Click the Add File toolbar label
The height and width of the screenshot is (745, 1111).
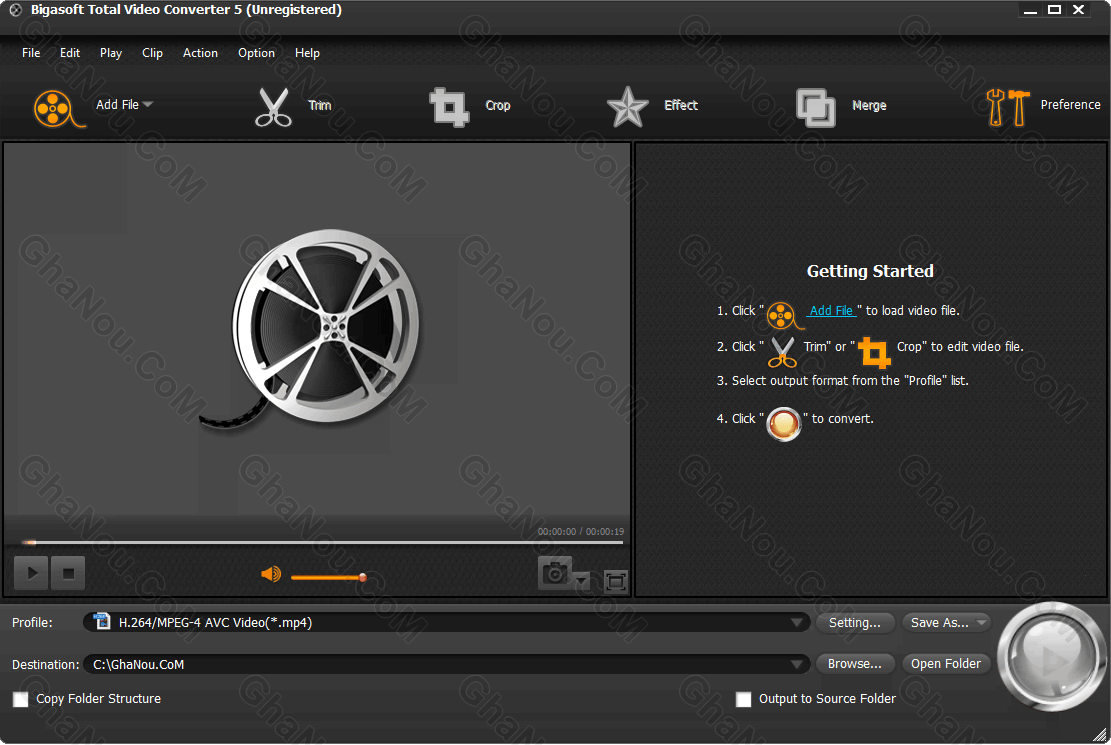[x=118, y=104]
